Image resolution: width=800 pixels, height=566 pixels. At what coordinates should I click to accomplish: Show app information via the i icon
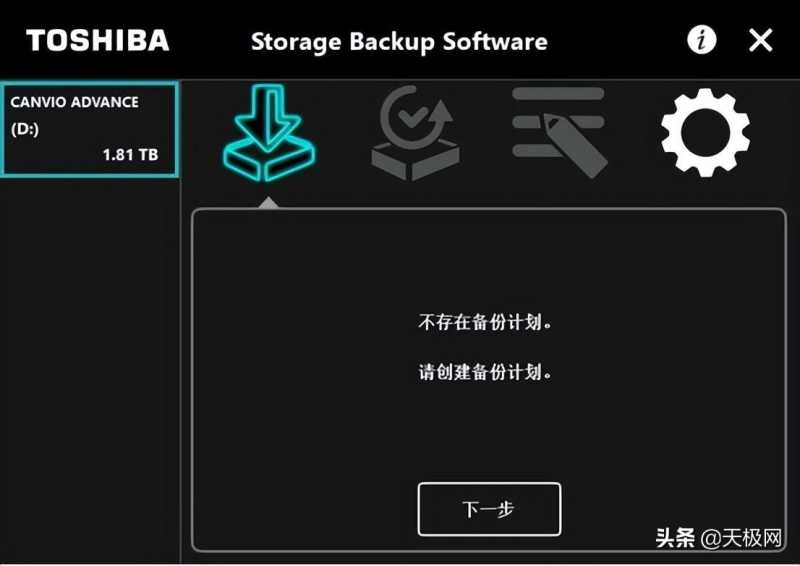[702, 40]
